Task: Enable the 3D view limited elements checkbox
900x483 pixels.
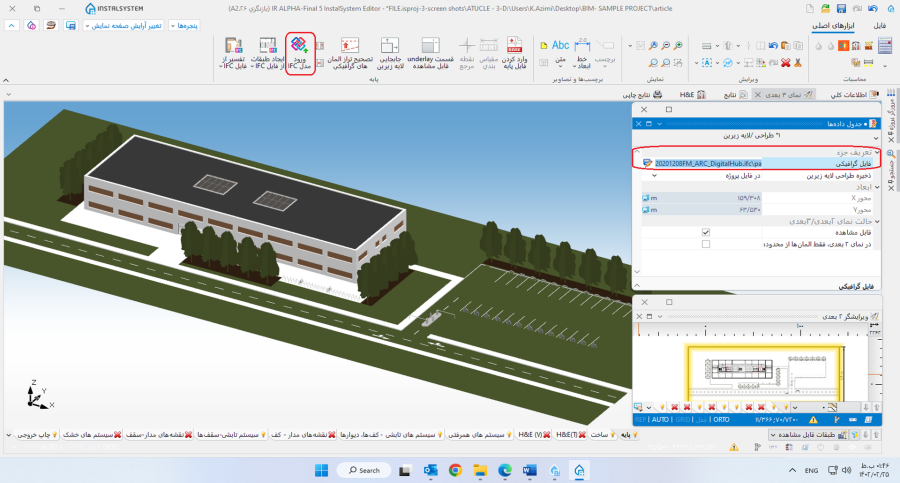Action: click(706, 243)
